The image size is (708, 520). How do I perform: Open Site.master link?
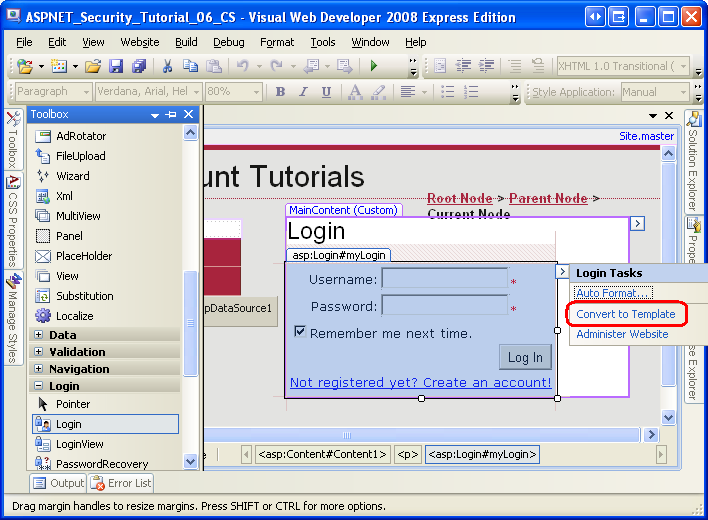click(646, 136)
